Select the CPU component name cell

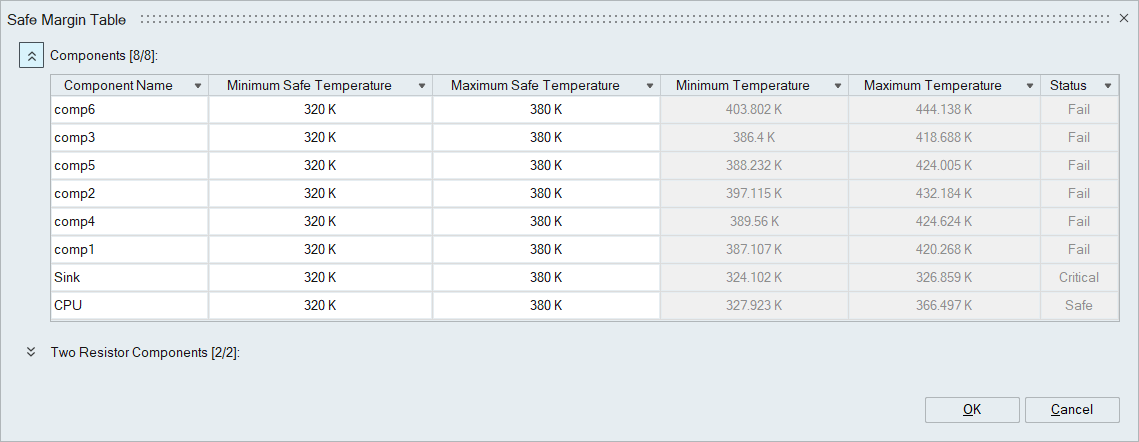[x=129, y=305]
